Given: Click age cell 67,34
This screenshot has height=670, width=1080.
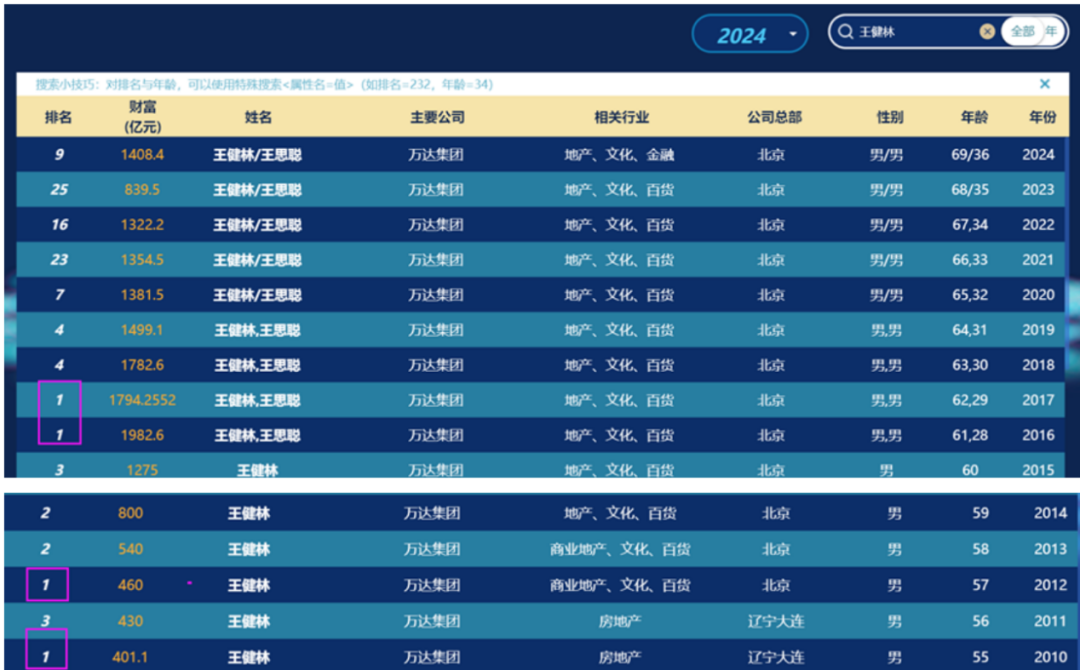Looking at the screenshot, I should pyautogui.click(x=970, y=224).
